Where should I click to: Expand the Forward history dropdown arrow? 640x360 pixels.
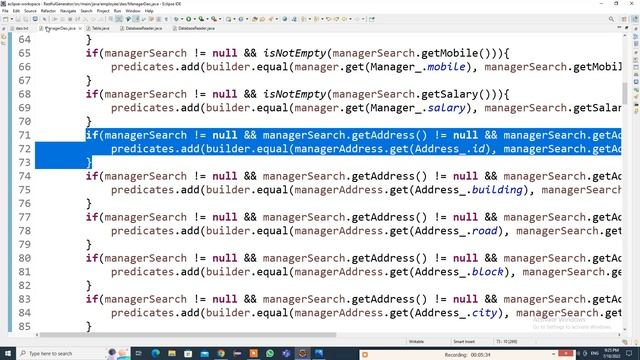pyautogui.click(x=363, y=19)
